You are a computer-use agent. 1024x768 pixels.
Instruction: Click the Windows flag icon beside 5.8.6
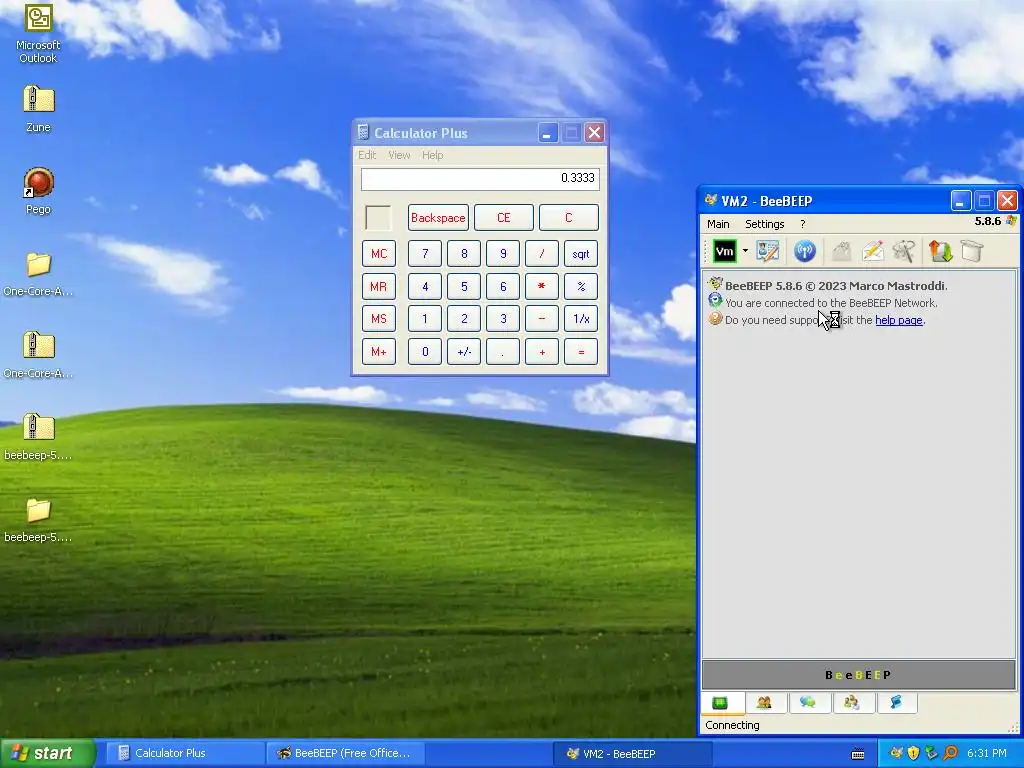[1011, 221]
